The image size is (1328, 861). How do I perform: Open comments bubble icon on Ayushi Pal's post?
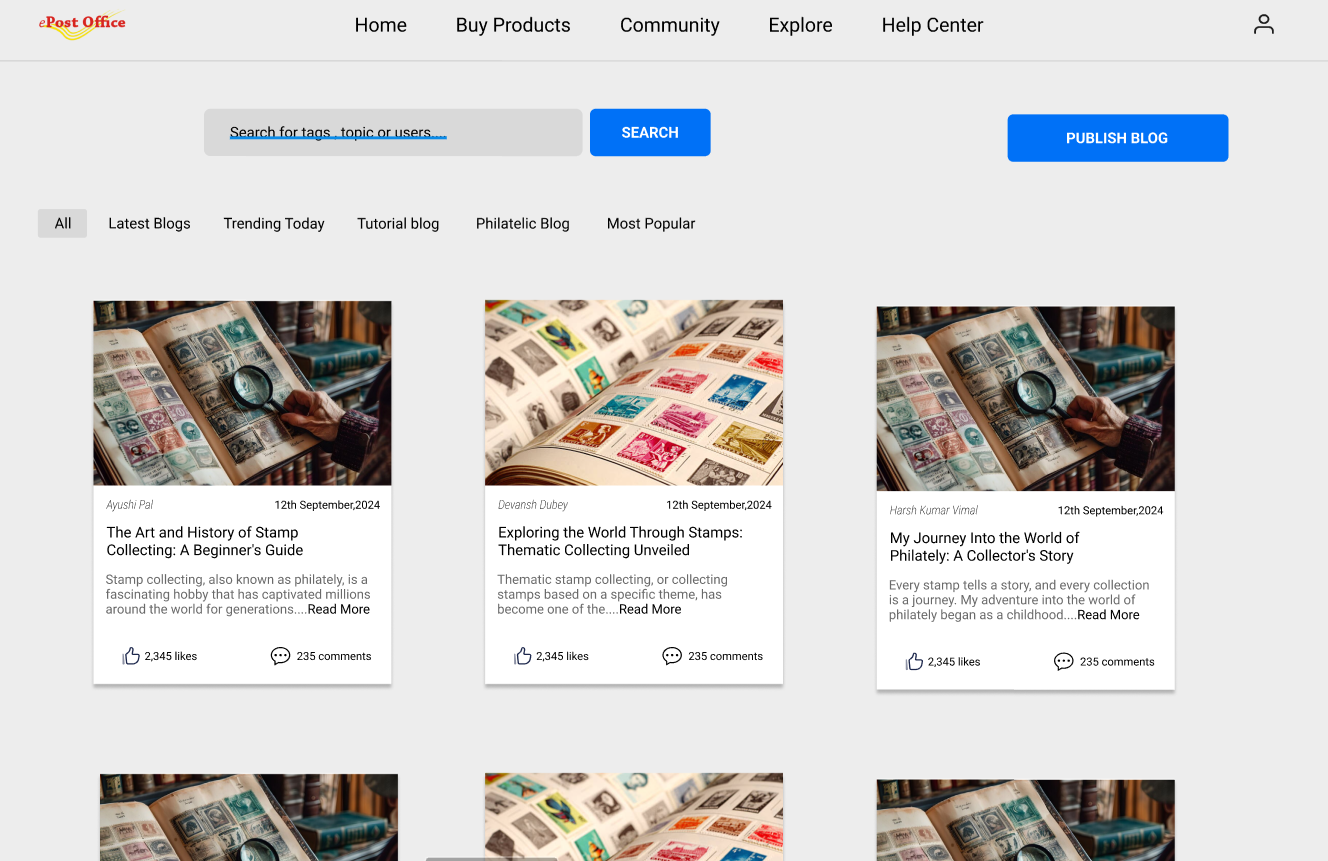tap(280, 656)
